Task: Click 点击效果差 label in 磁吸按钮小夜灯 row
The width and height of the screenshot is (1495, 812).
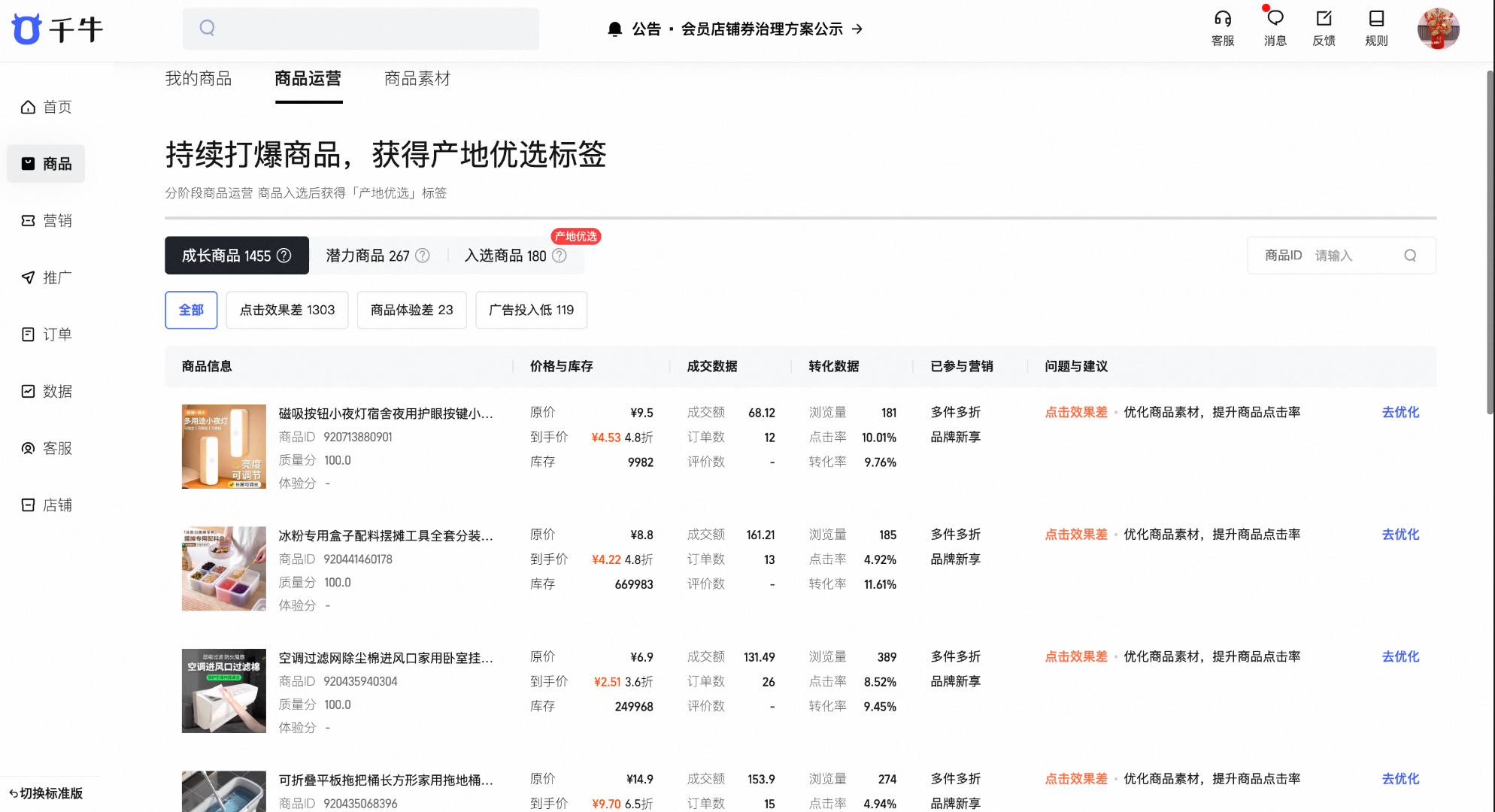Action: coord(1076,412)
